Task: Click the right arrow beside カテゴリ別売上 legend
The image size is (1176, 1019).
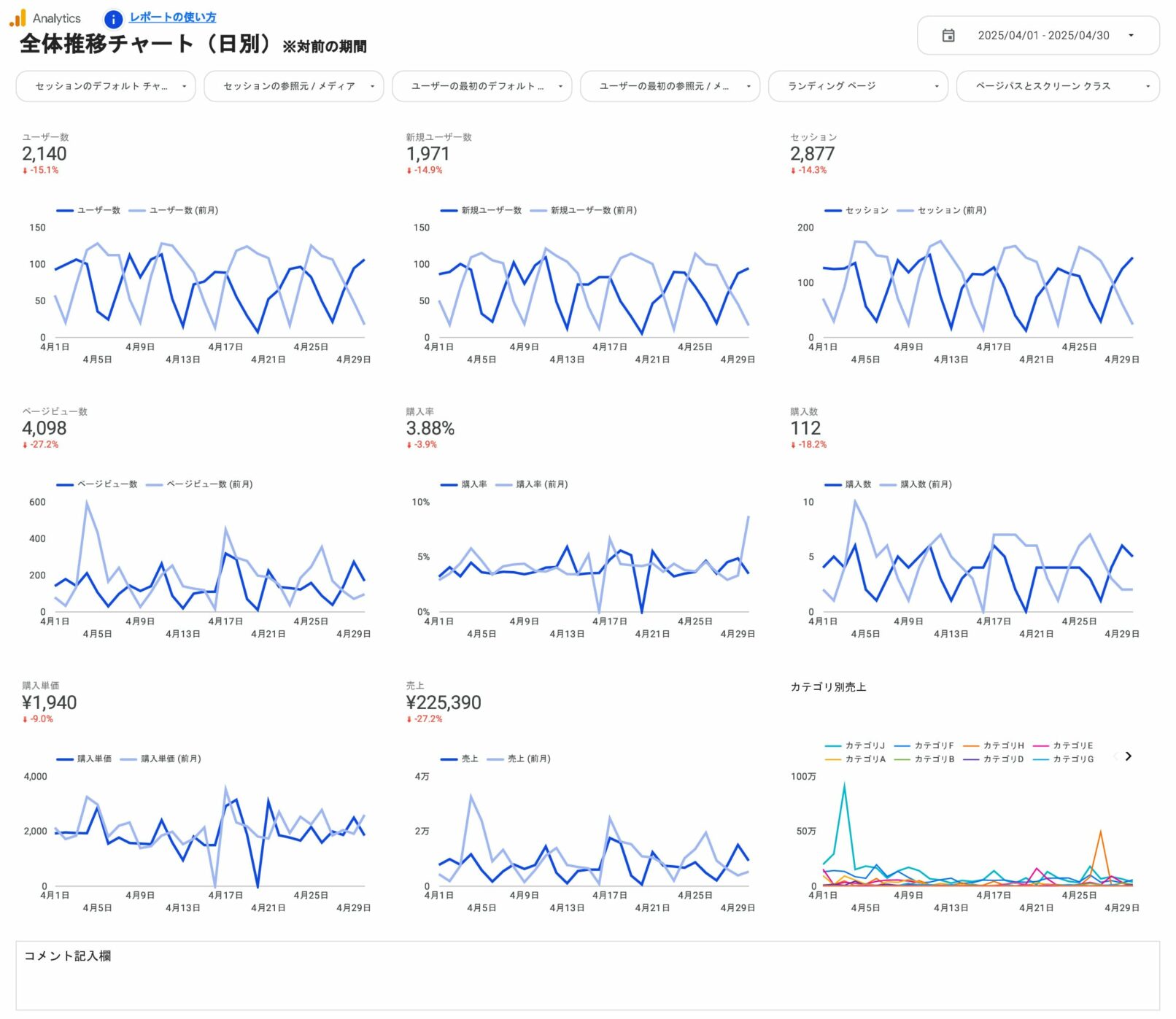Action: (x=1126, y=757)
